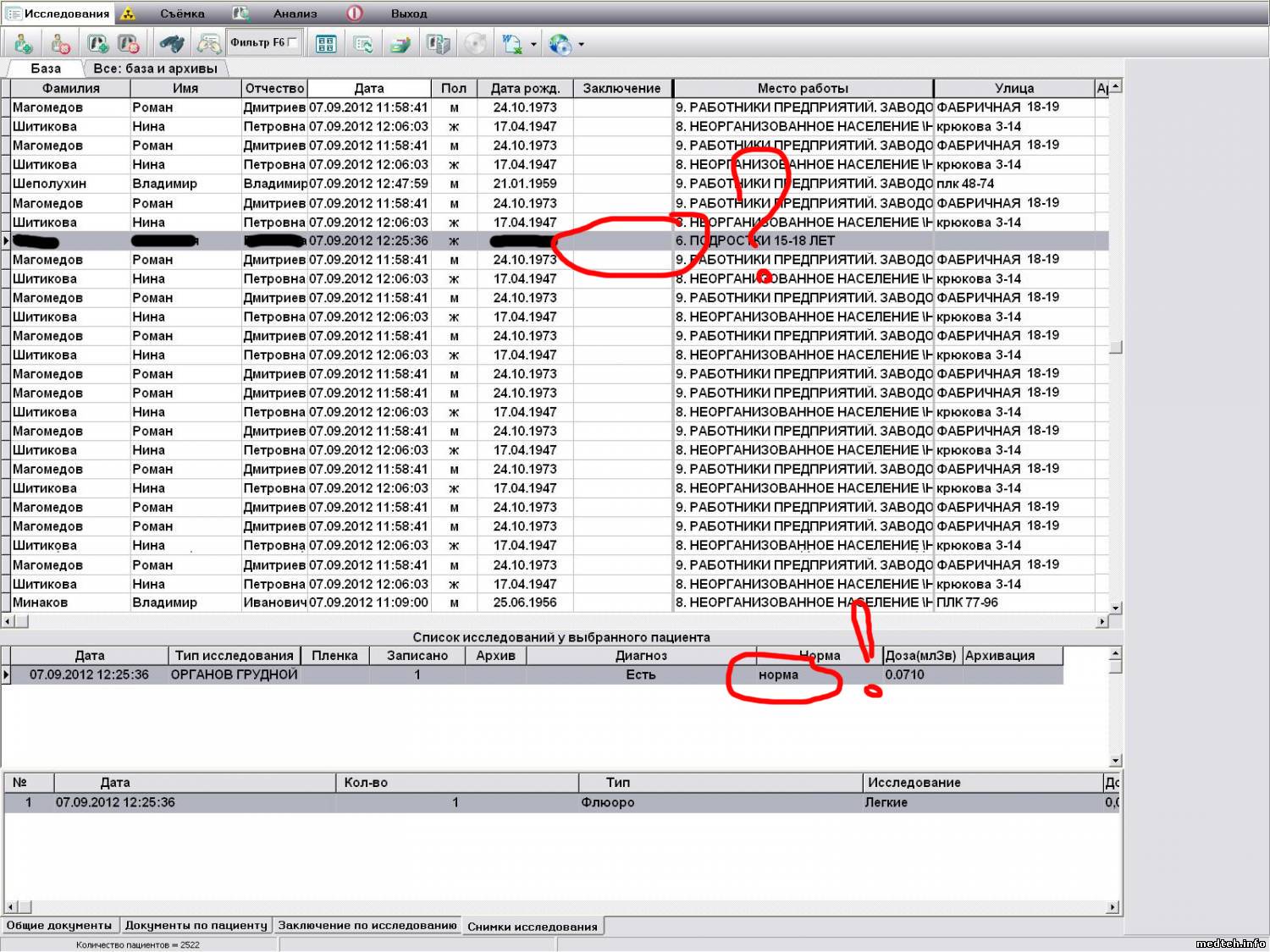Click the add patient icon
This screenshot has width=1270, height=952.
[23, 43]
